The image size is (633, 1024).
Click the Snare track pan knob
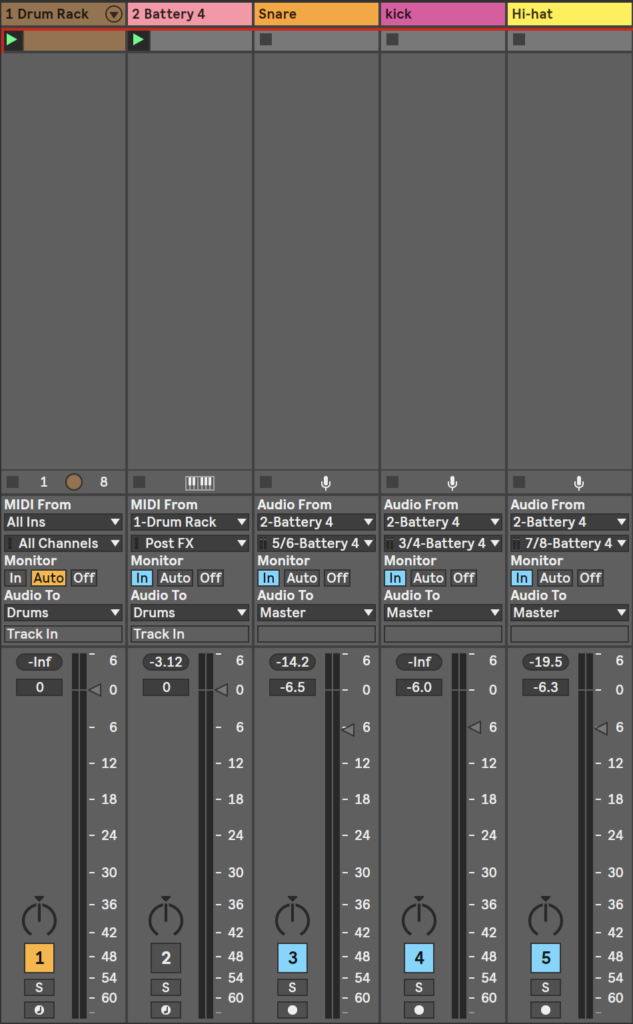(292, 917)
